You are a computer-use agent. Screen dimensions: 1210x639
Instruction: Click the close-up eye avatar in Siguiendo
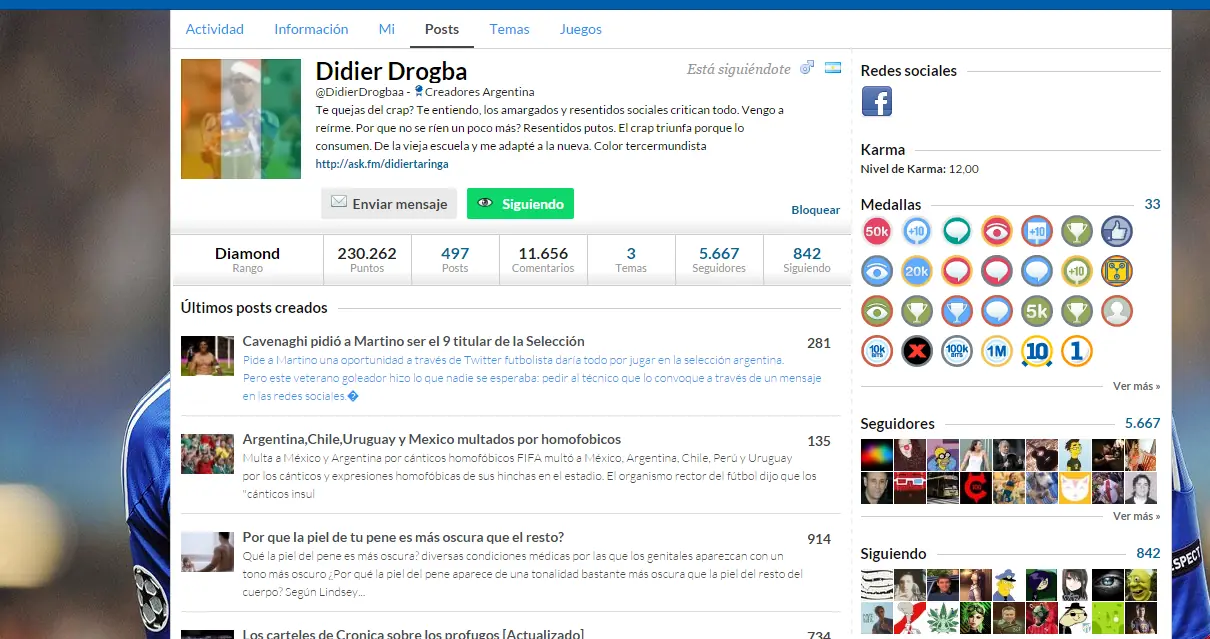coord(1108,585)
